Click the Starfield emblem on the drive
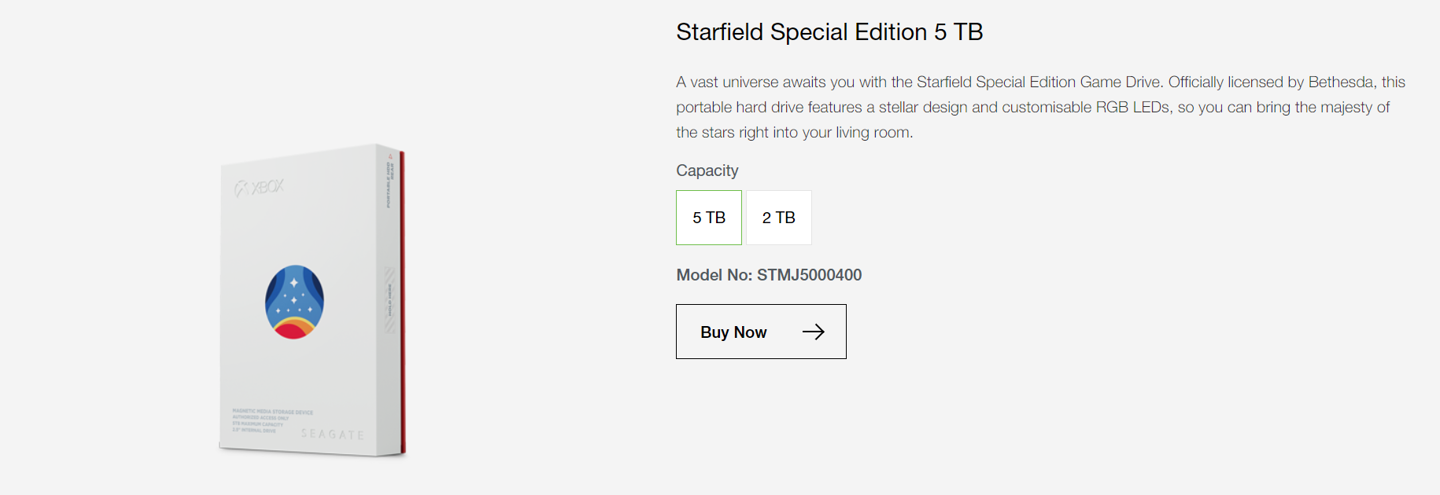The width and height of the screenshot is (1440, 495). click(x=294, y=302)
